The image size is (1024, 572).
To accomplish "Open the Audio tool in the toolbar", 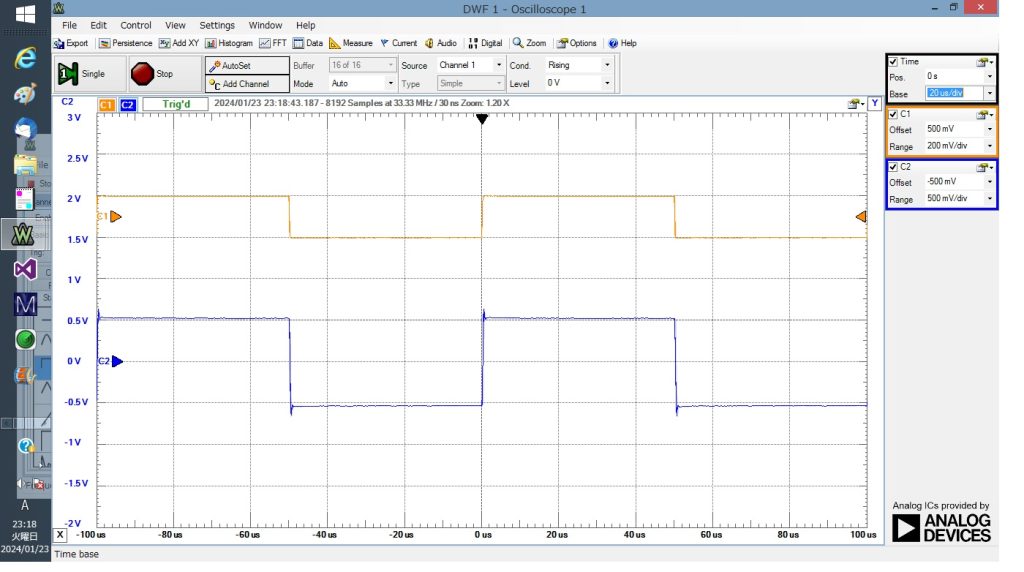I will [x=441, y=43].
